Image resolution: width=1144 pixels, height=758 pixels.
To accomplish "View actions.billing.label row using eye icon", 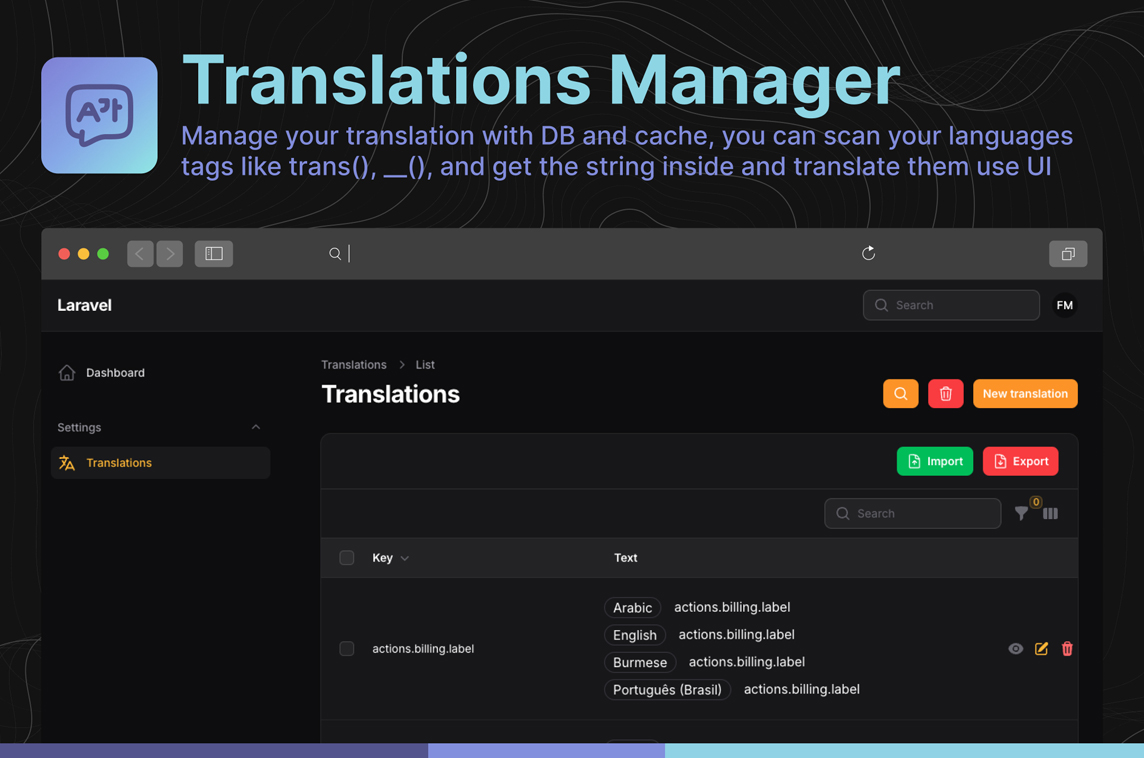I will [1015, 649].
